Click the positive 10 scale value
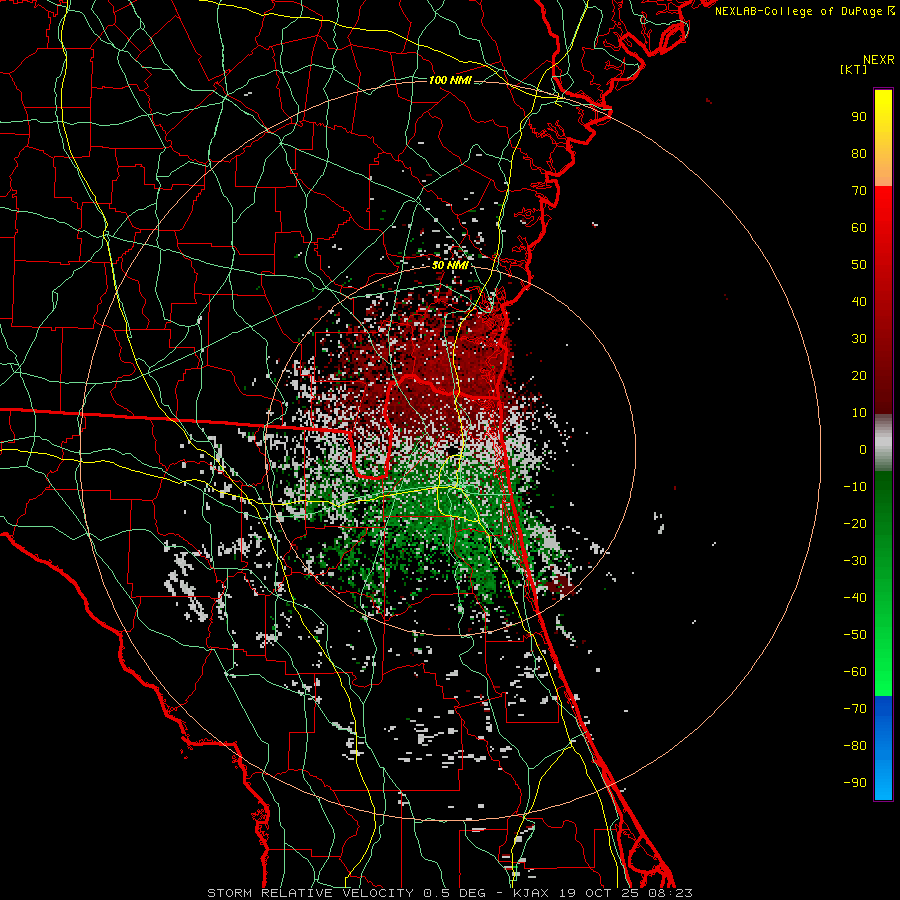 tap(859, 413)
